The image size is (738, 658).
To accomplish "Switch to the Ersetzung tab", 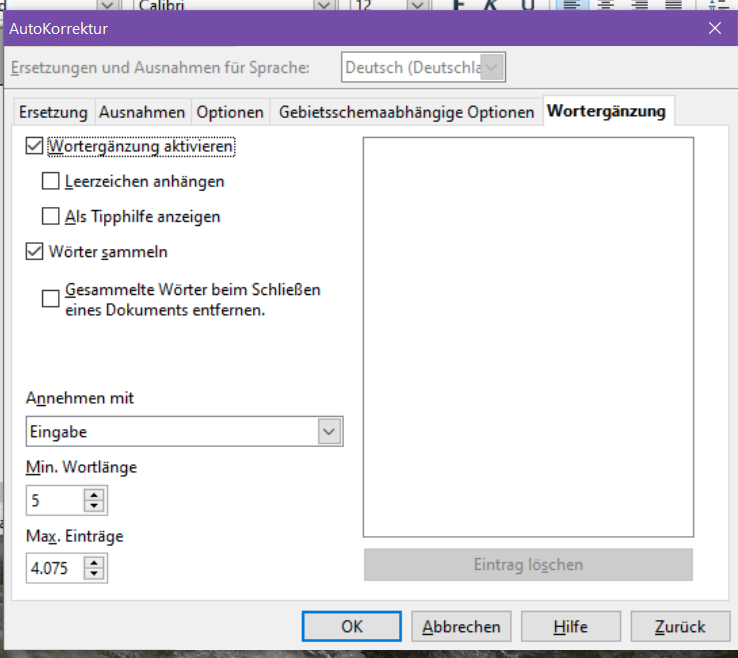I will tap(53, 112).
